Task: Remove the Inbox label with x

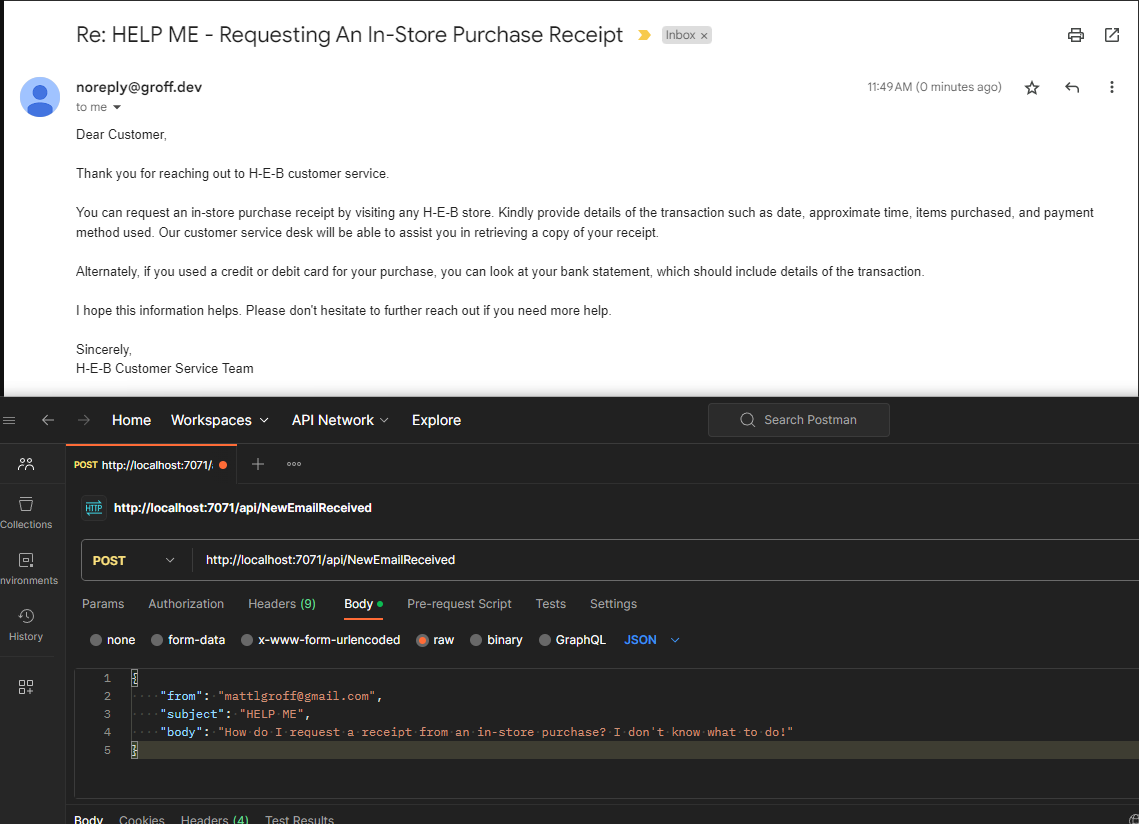Action: 704,36
